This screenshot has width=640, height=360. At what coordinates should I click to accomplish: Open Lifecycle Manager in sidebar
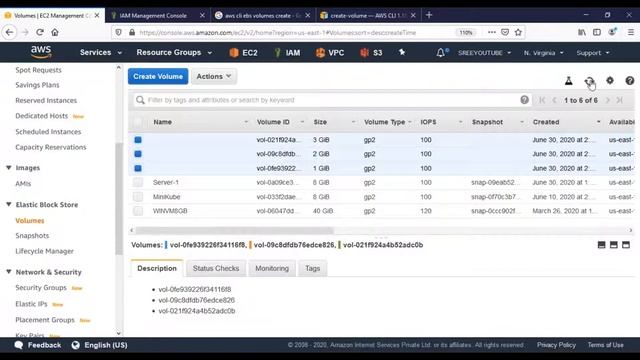tap(44, 251)
